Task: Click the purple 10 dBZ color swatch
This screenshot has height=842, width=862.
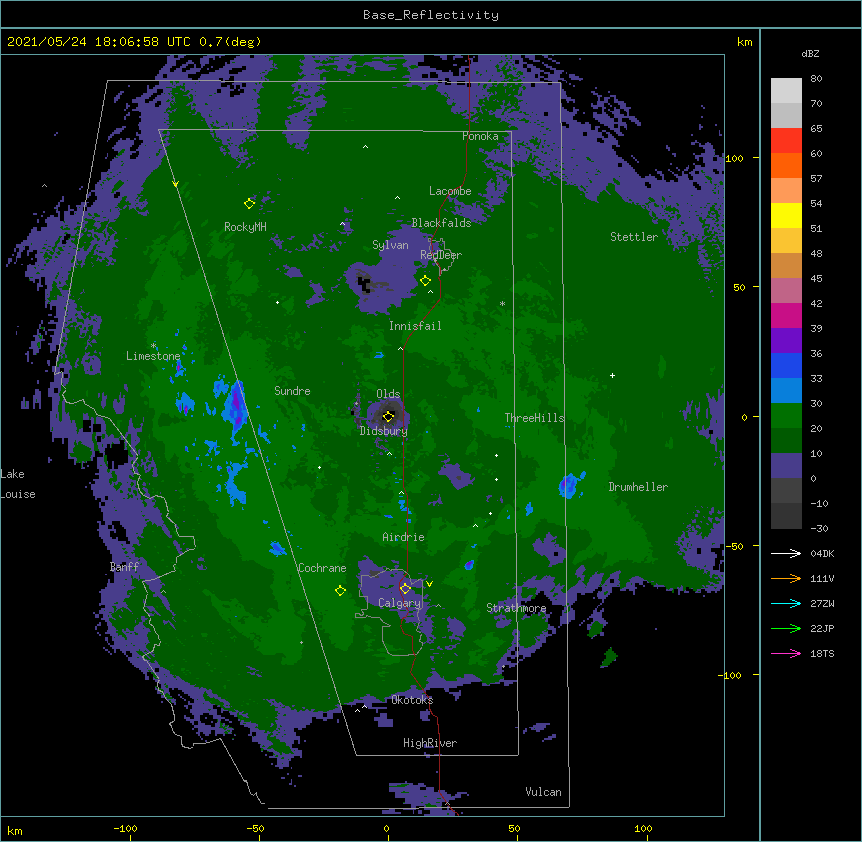Action: pos(786,466)
